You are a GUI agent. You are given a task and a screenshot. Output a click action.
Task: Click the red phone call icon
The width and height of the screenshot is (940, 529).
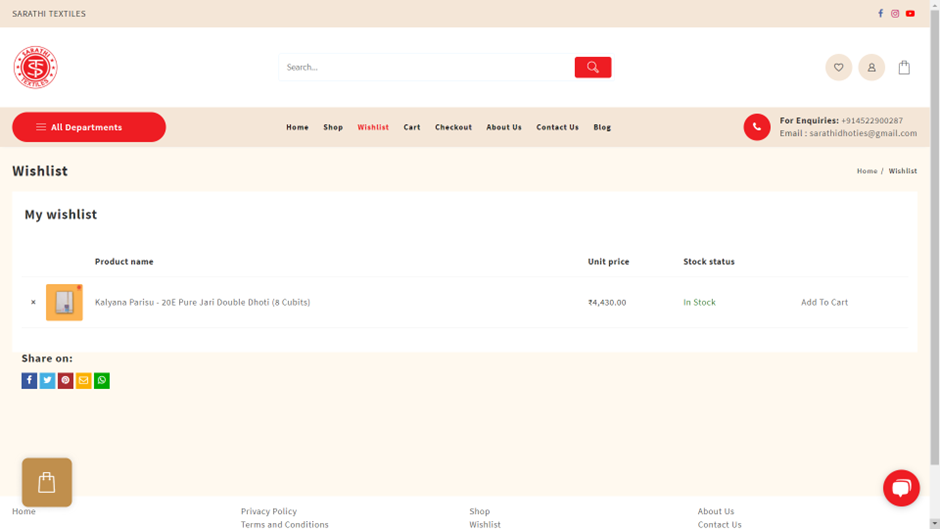tap(757, 127)
